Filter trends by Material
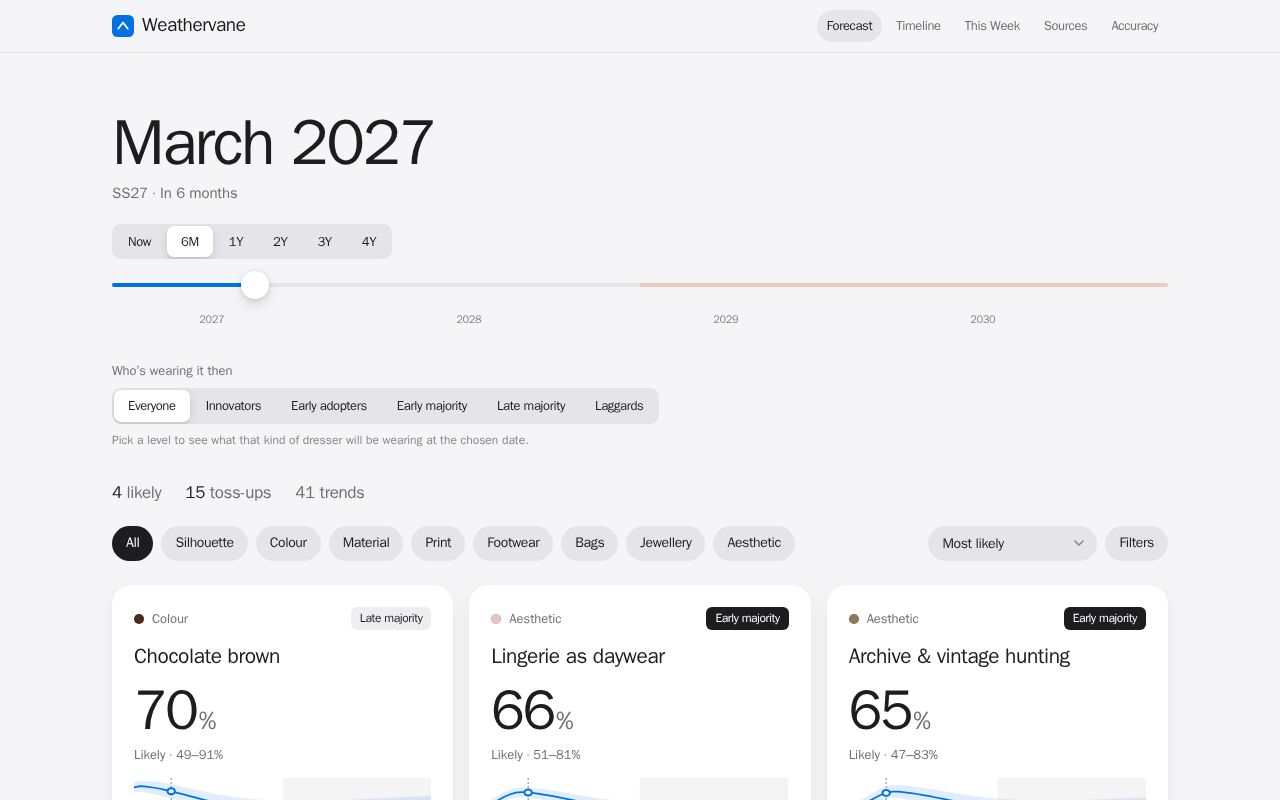 tap(366, 543)
